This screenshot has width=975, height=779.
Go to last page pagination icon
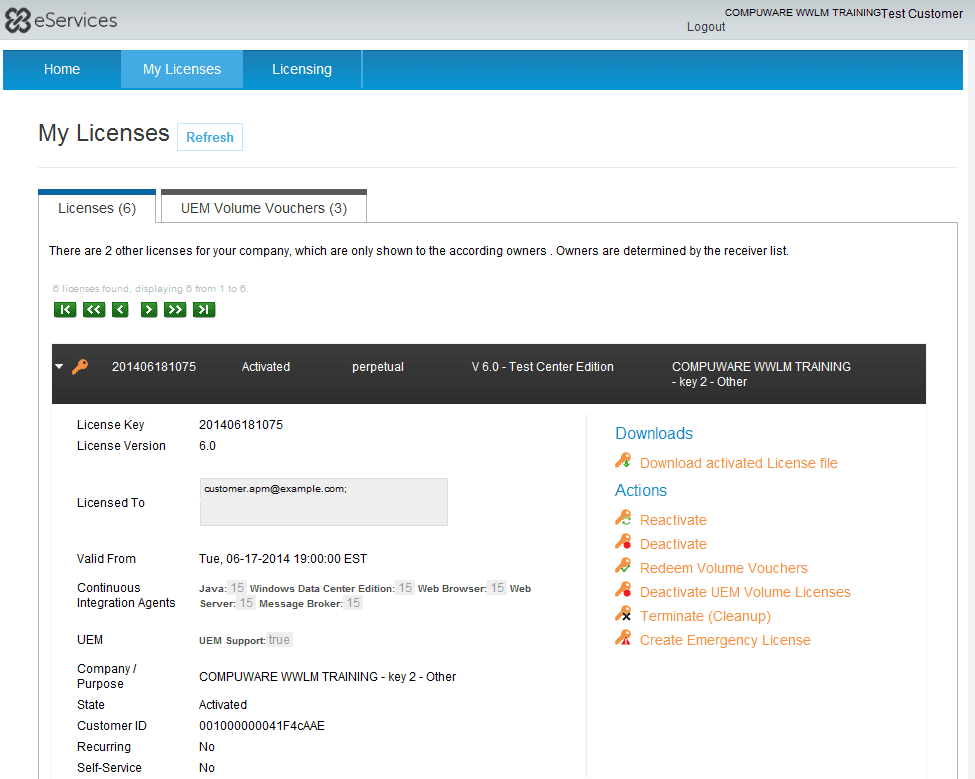pyautogui.click(x=204, y=310)
